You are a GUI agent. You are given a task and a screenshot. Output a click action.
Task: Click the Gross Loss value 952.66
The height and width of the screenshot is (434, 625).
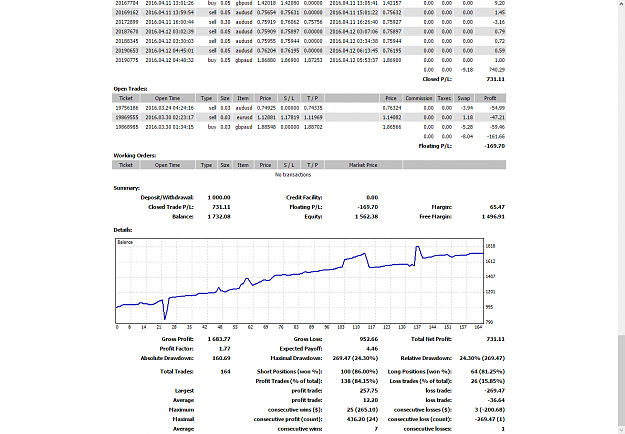tap(369, 339)
